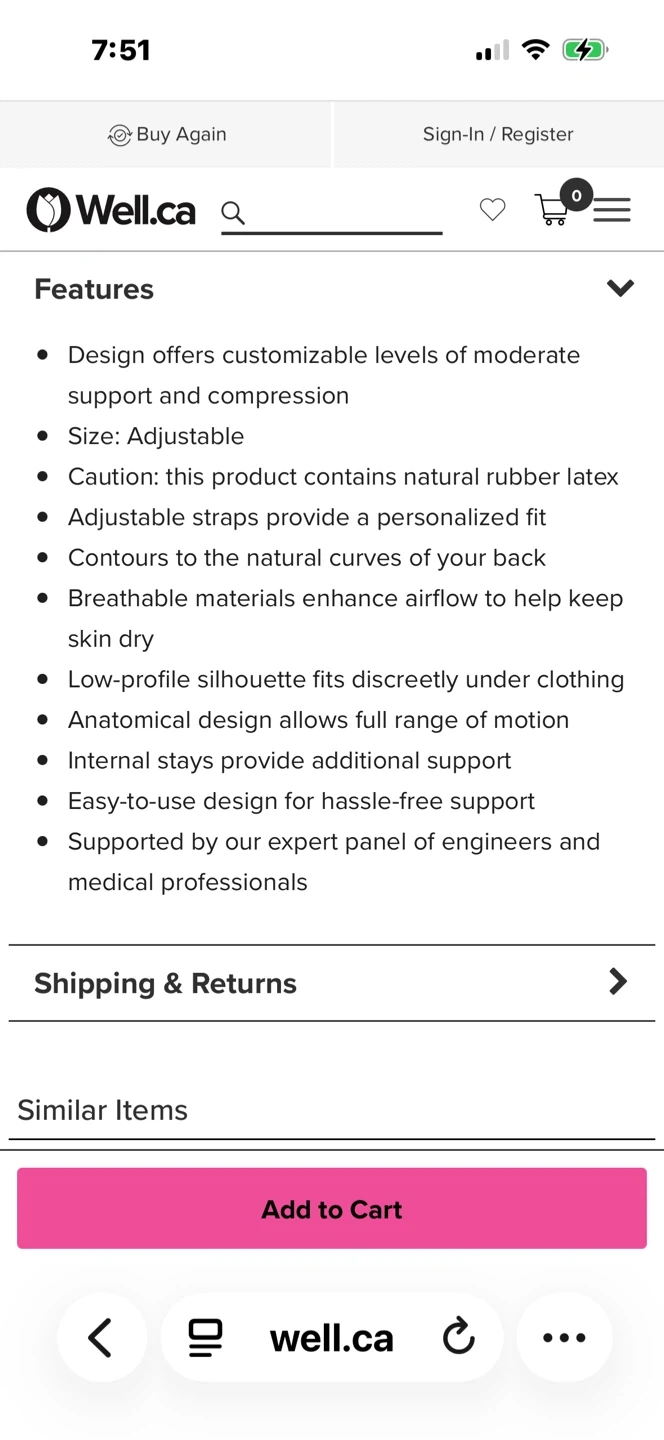Viewport: 664px width, 1440px height.
Task: Tap the cart item count badge
Action: pos(576,195)
